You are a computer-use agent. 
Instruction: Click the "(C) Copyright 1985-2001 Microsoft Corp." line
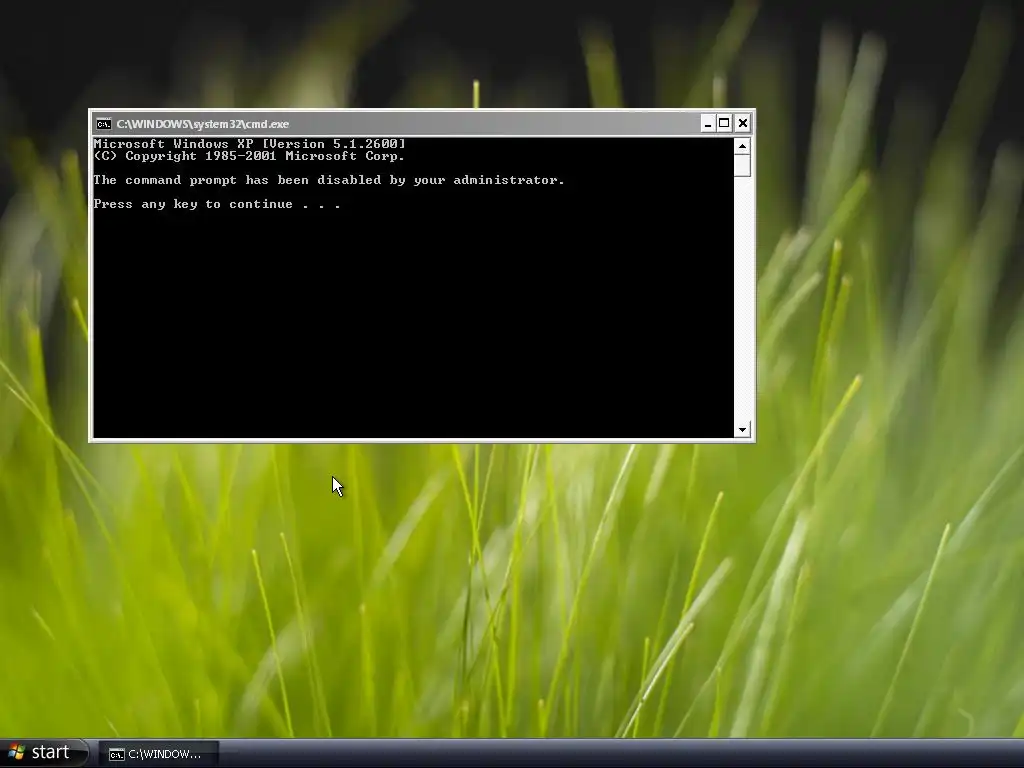249,156
